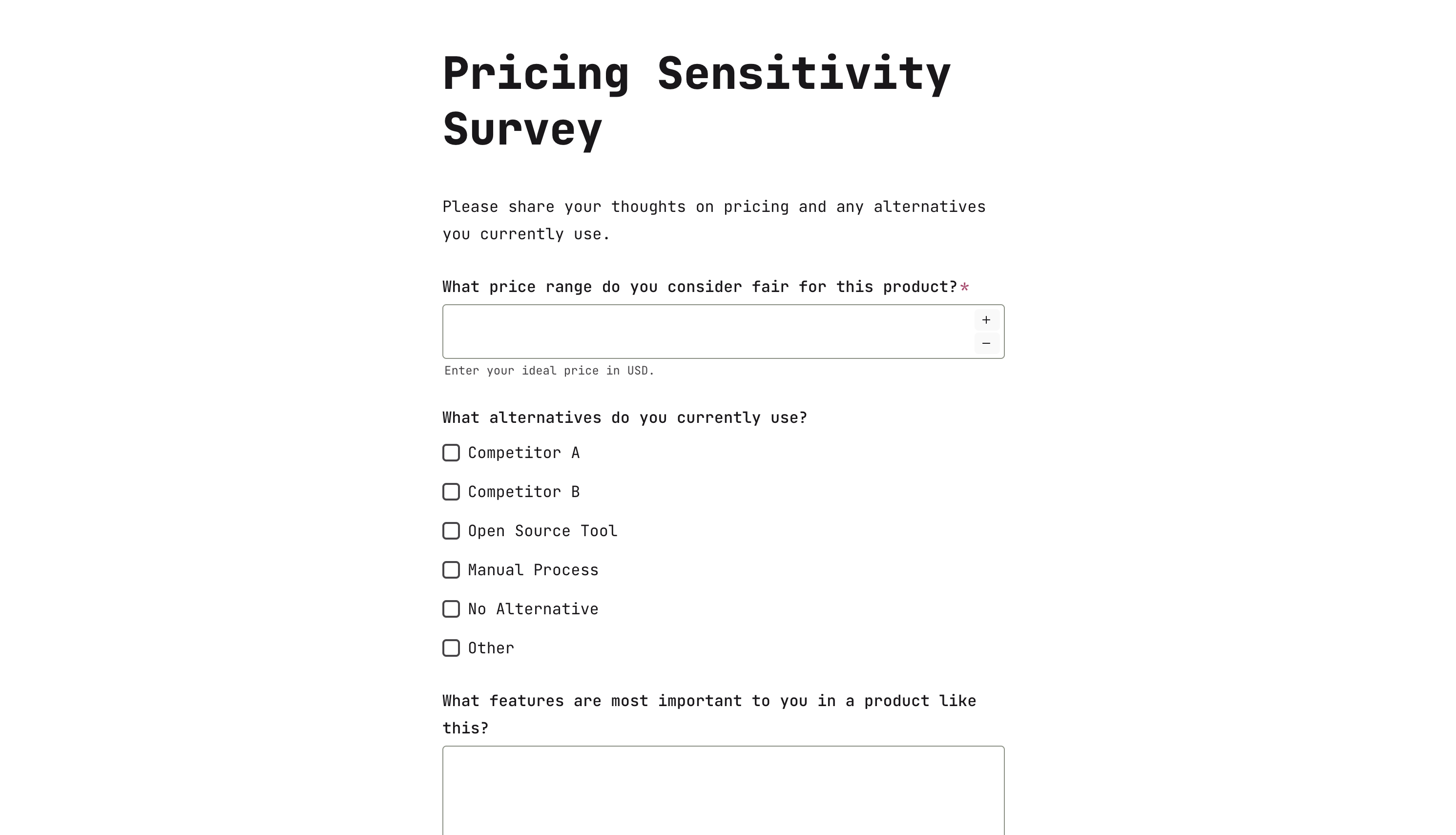Click the 'Manual Process' label text
1456x835 pixels.
coord(533,569)
